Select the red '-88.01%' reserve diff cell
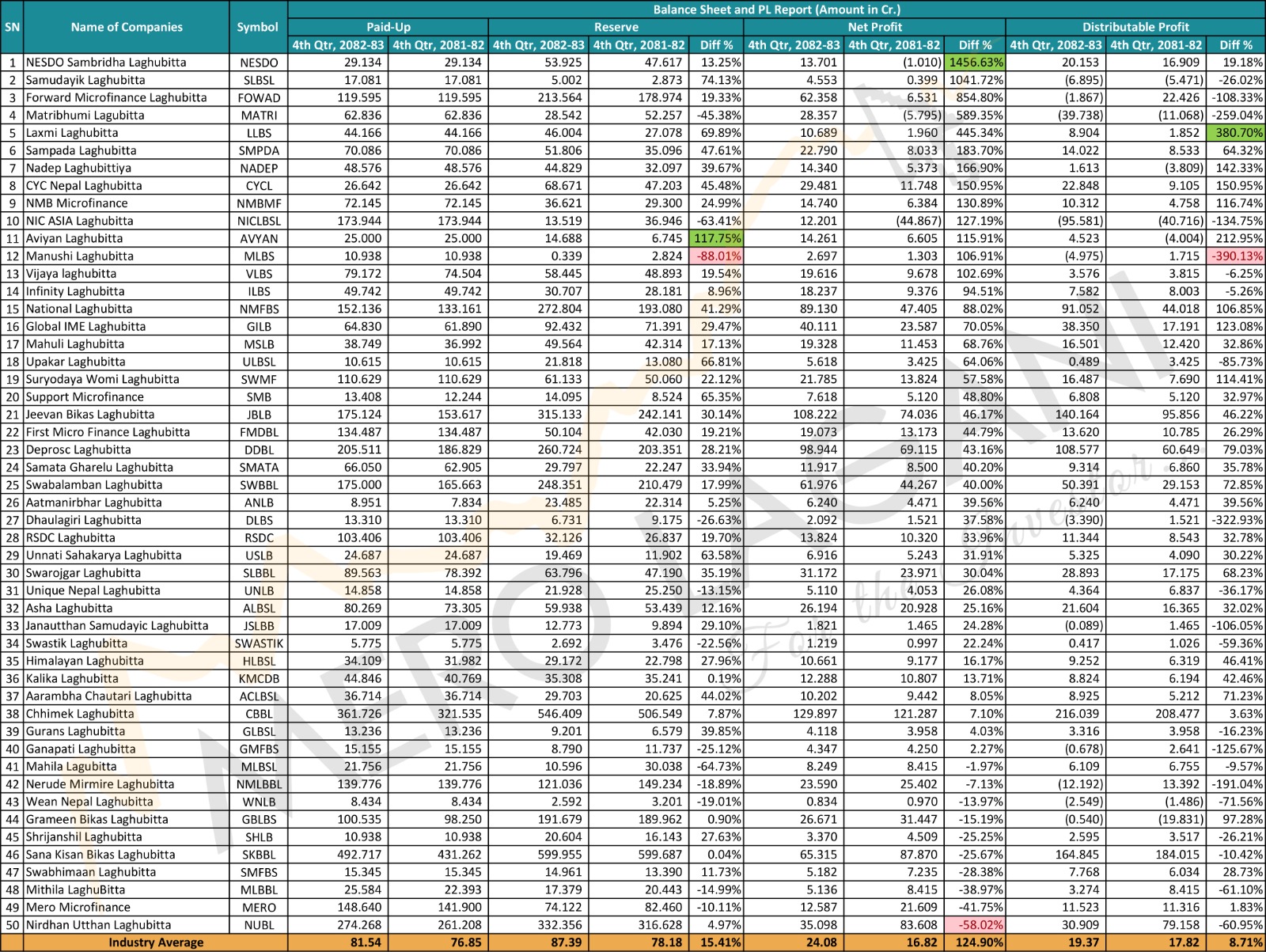Image resolution: width=1266 pixels, height=952 pixels. [717, 256]
